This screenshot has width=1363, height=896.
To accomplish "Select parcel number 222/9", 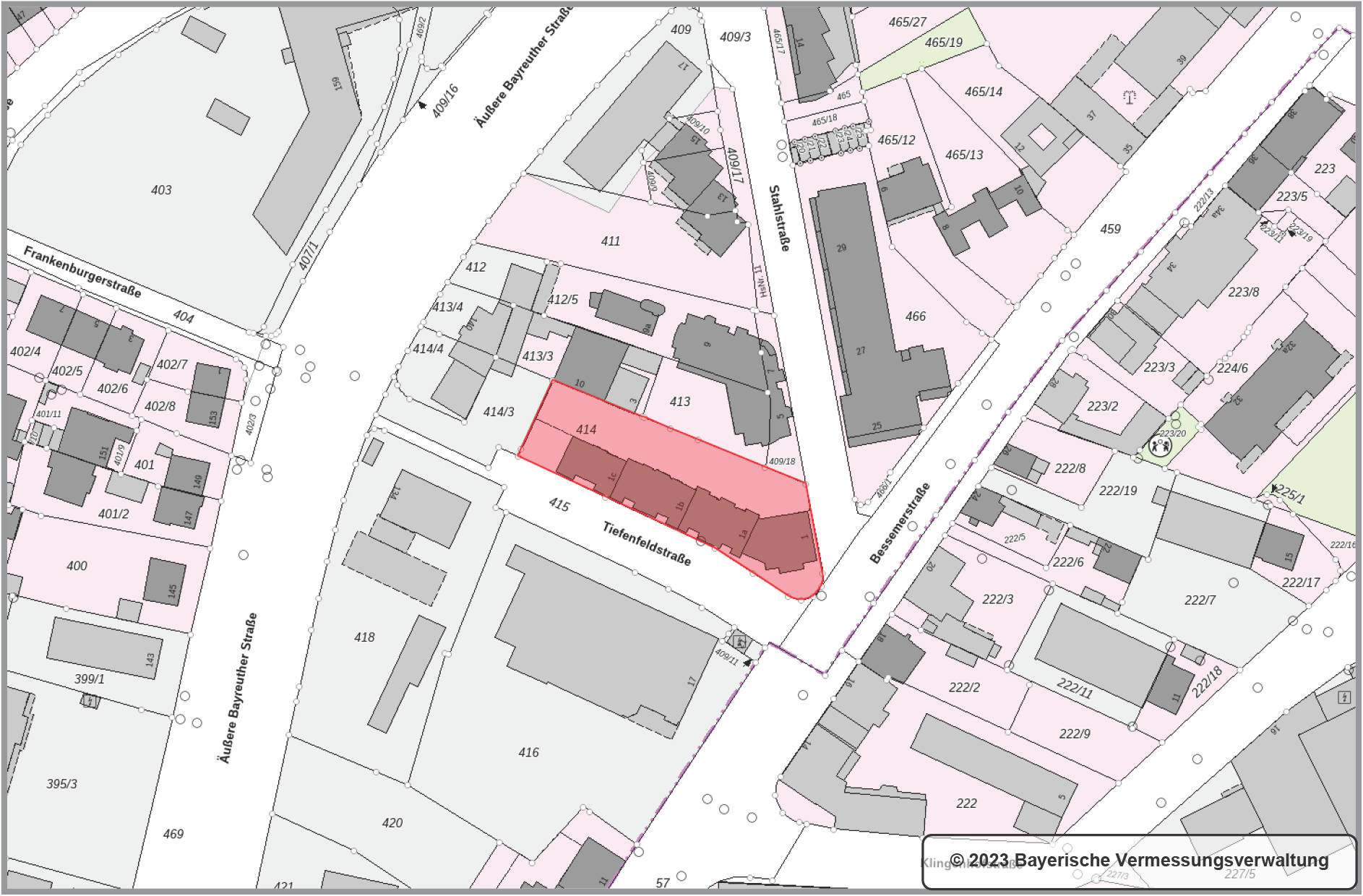I will pos(1075,734).
